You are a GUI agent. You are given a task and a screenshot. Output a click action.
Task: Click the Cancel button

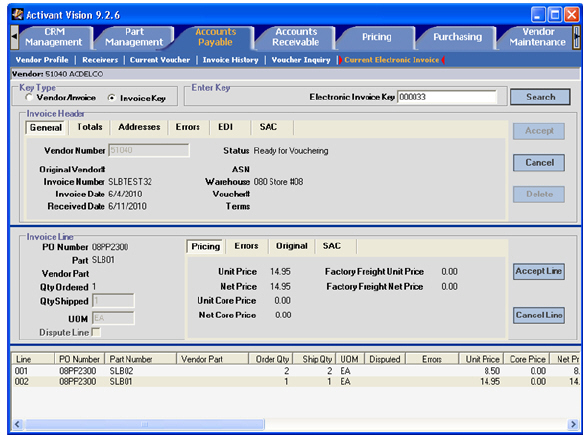click(539, 163)
